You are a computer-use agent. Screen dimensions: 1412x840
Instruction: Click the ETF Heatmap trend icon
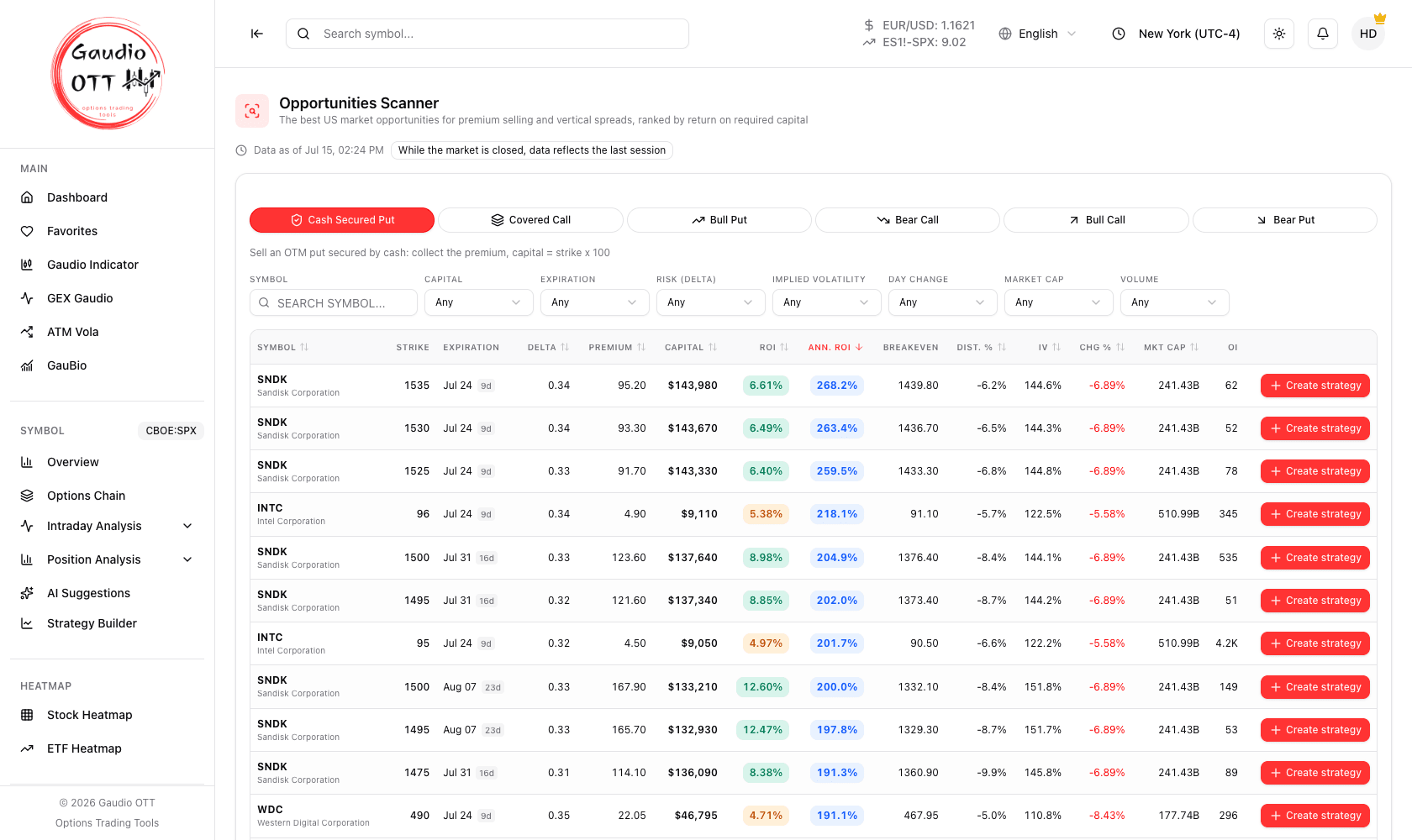[27, 748]
